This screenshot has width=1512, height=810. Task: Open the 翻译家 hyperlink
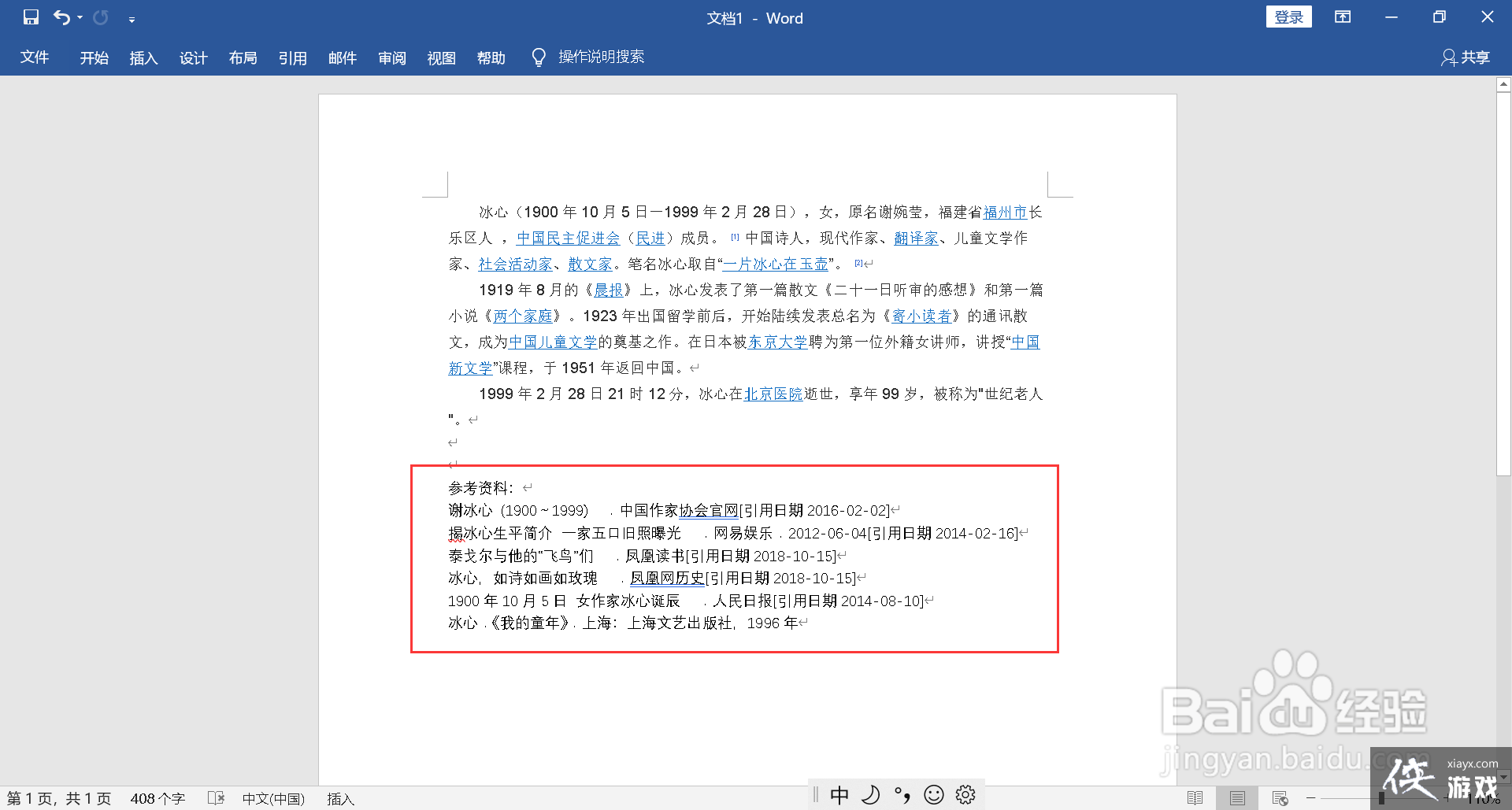point(916,239)
